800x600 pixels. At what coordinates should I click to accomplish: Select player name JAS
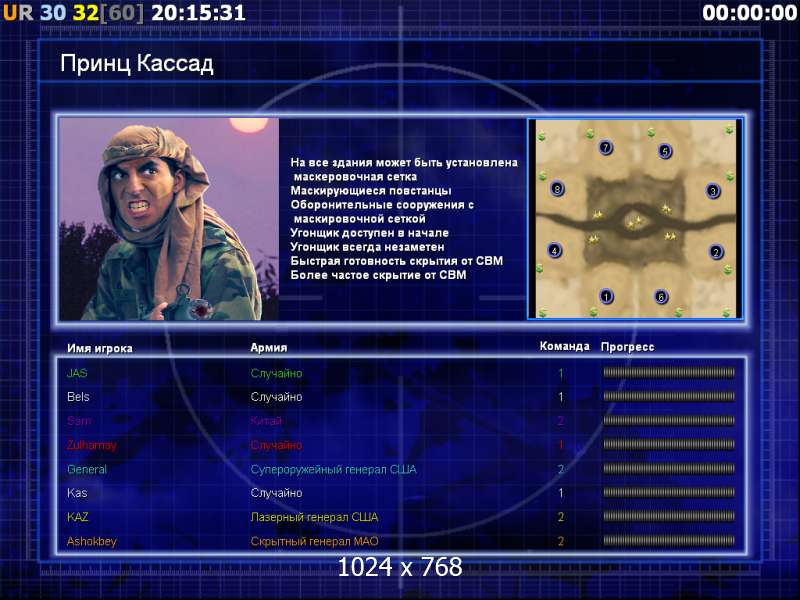coord(77,373)
